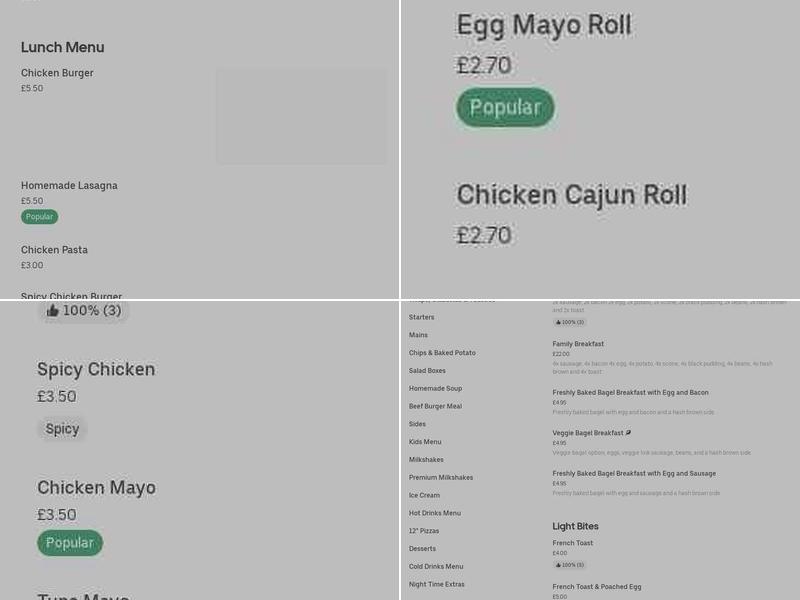Open the 12" Pizzas category
The width and height of the screenshot is (800, 600).
tap(423, 530)
